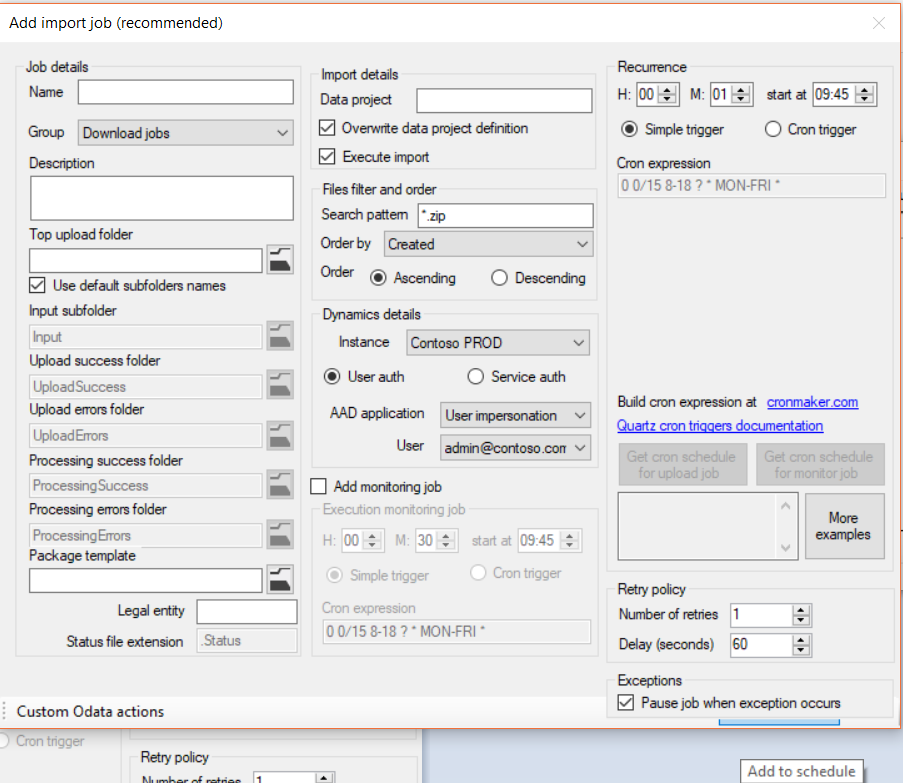Open the Processing errors folder picker
Viewport: 903px width, 783px height.
point(280,535)
